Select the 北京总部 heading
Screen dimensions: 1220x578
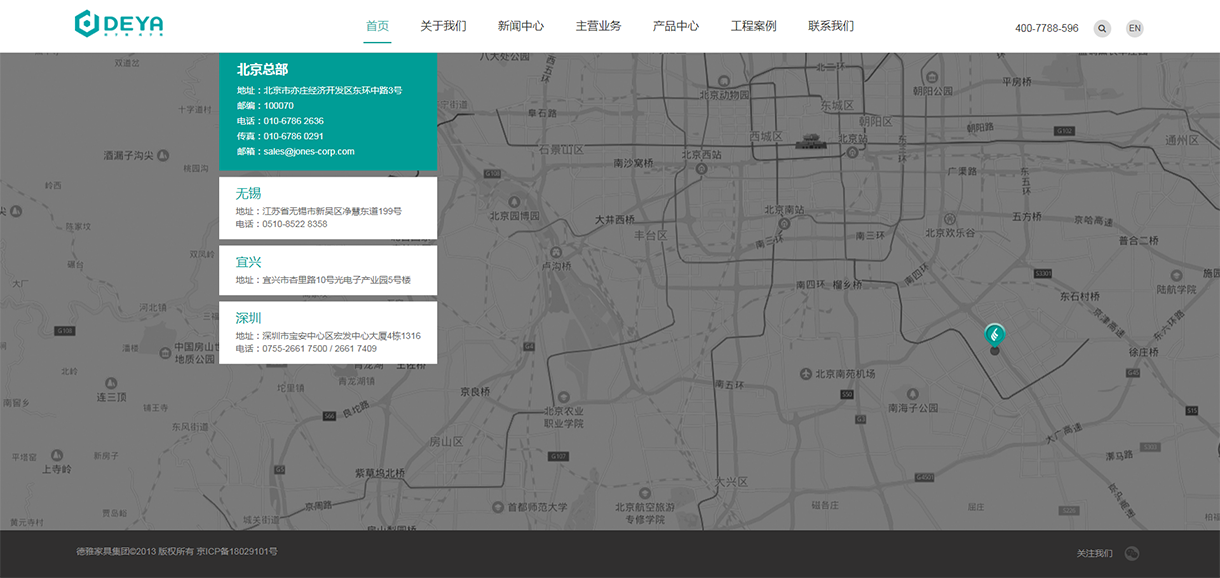click(x=262, y=70)
